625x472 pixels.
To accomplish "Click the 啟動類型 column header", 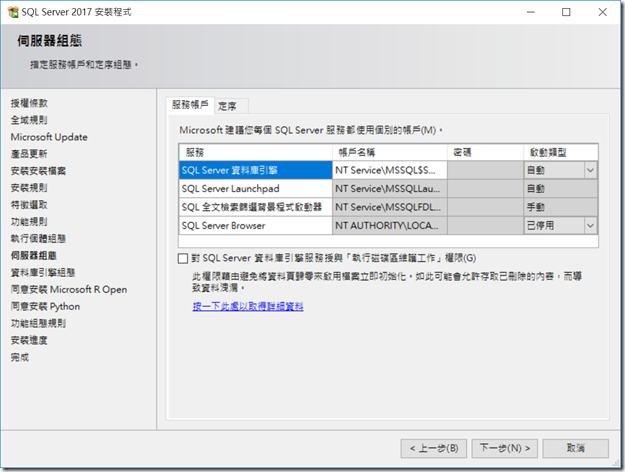I will 560,152.
